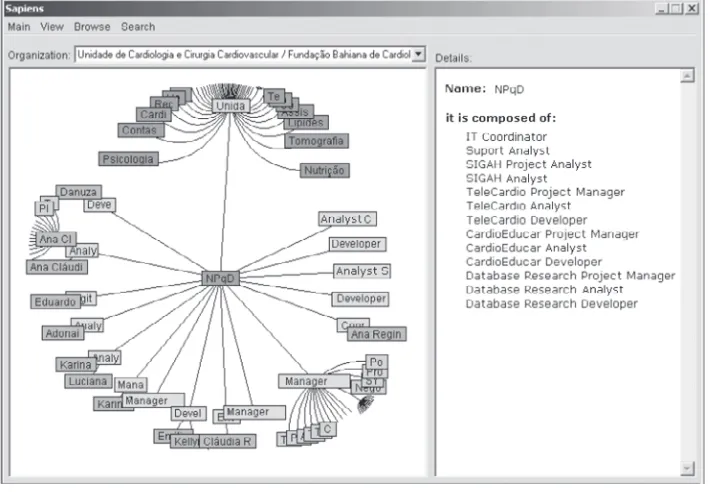Click the Manager node near Po
The image size is (710, 492).
point(314,382)
